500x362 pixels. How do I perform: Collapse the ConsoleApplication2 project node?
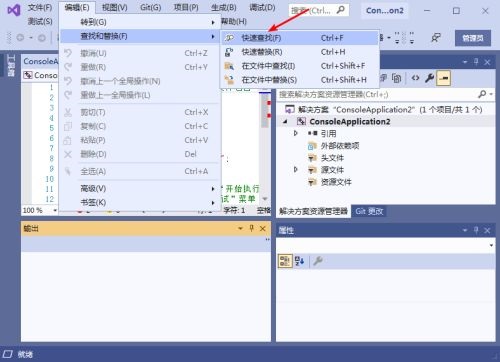285,122
